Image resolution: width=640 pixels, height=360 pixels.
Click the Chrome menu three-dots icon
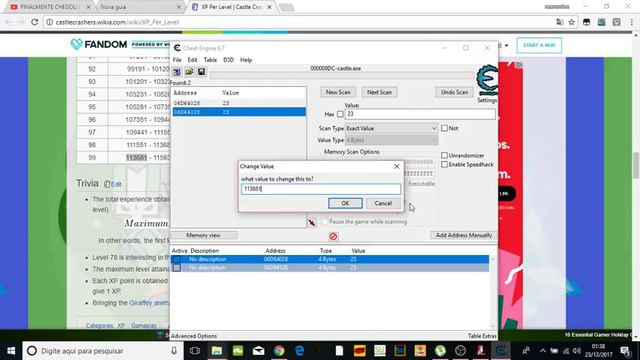click(631, 22)
